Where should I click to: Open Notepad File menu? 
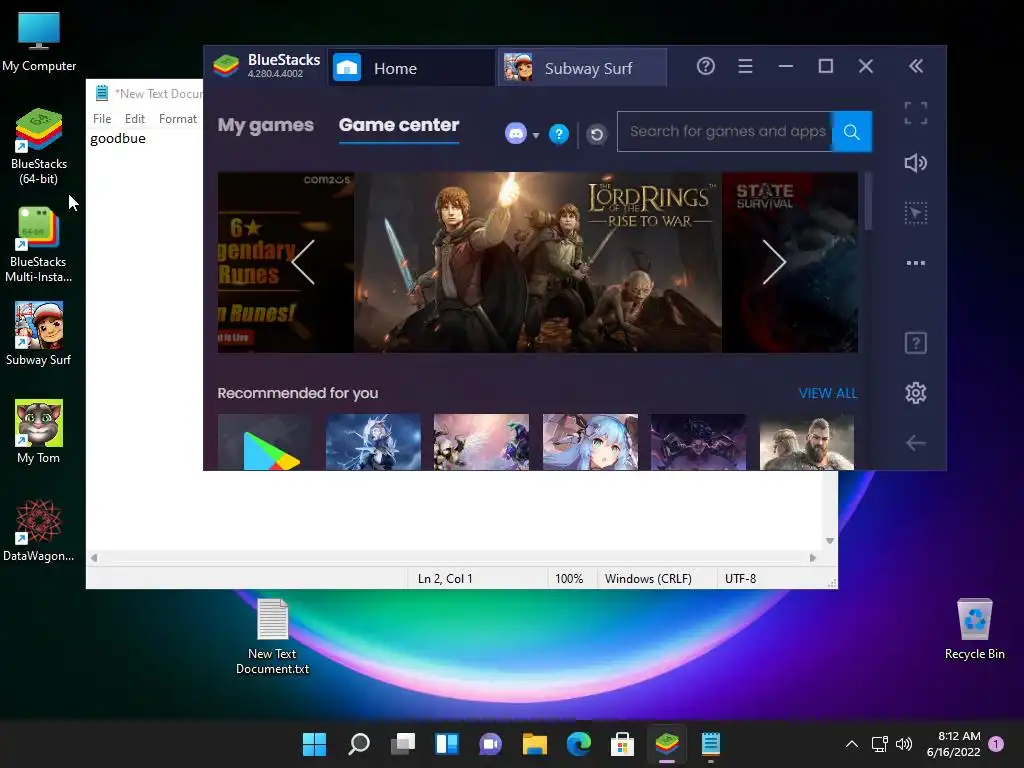tap(102, 119)
